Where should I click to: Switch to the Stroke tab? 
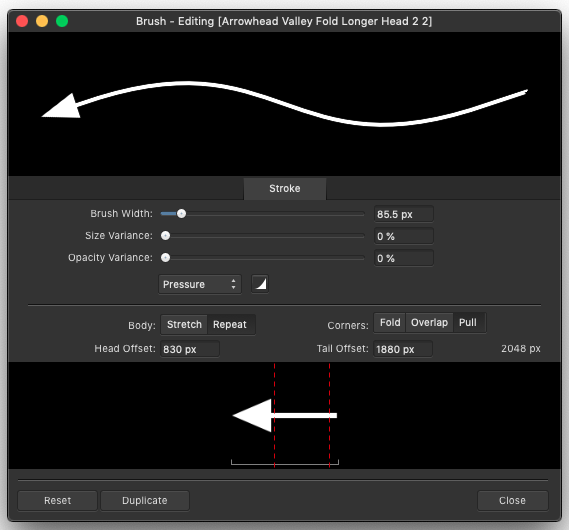pyautogui.click(x=285, y=189)
